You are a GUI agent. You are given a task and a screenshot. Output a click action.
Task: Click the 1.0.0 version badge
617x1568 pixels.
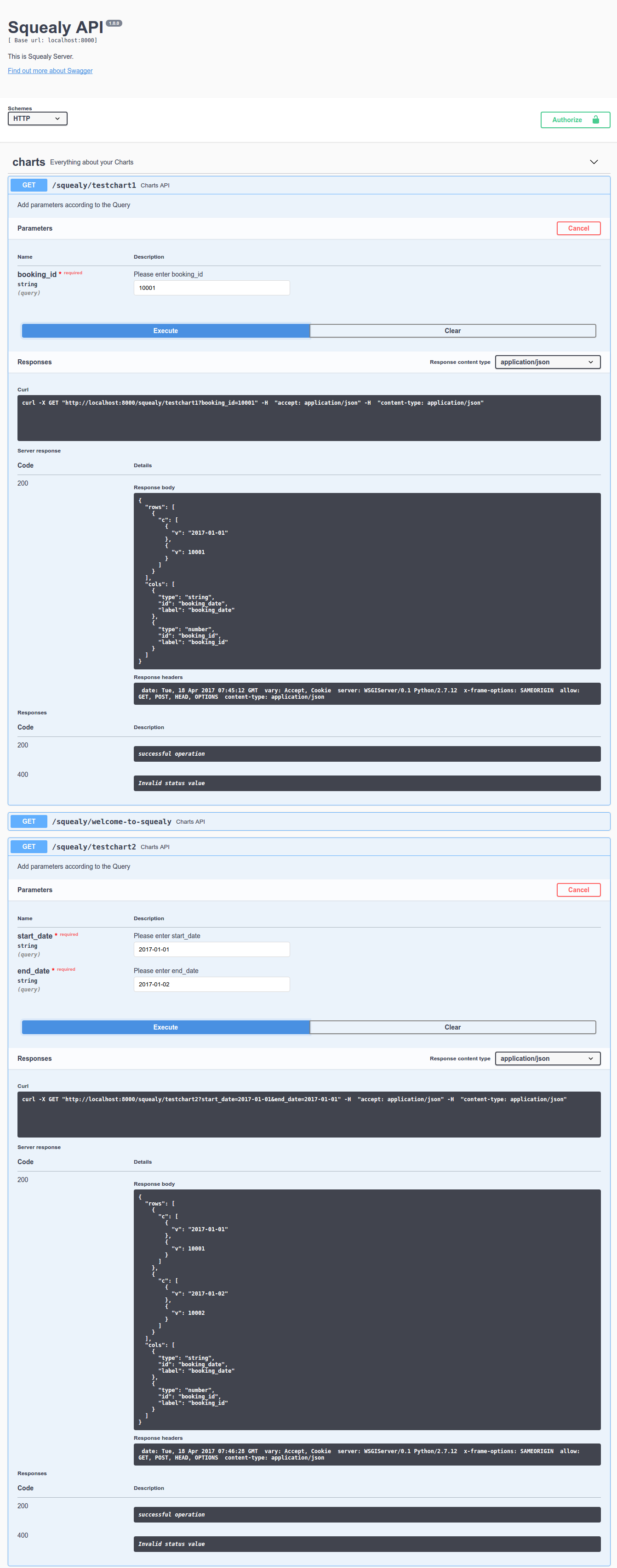[x=114, y=23]
